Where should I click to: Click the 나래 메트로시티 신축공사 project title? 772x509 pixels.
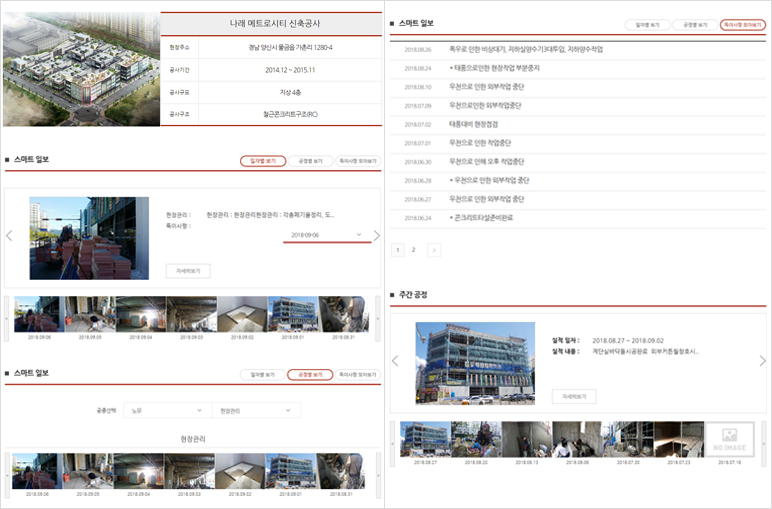275,24
